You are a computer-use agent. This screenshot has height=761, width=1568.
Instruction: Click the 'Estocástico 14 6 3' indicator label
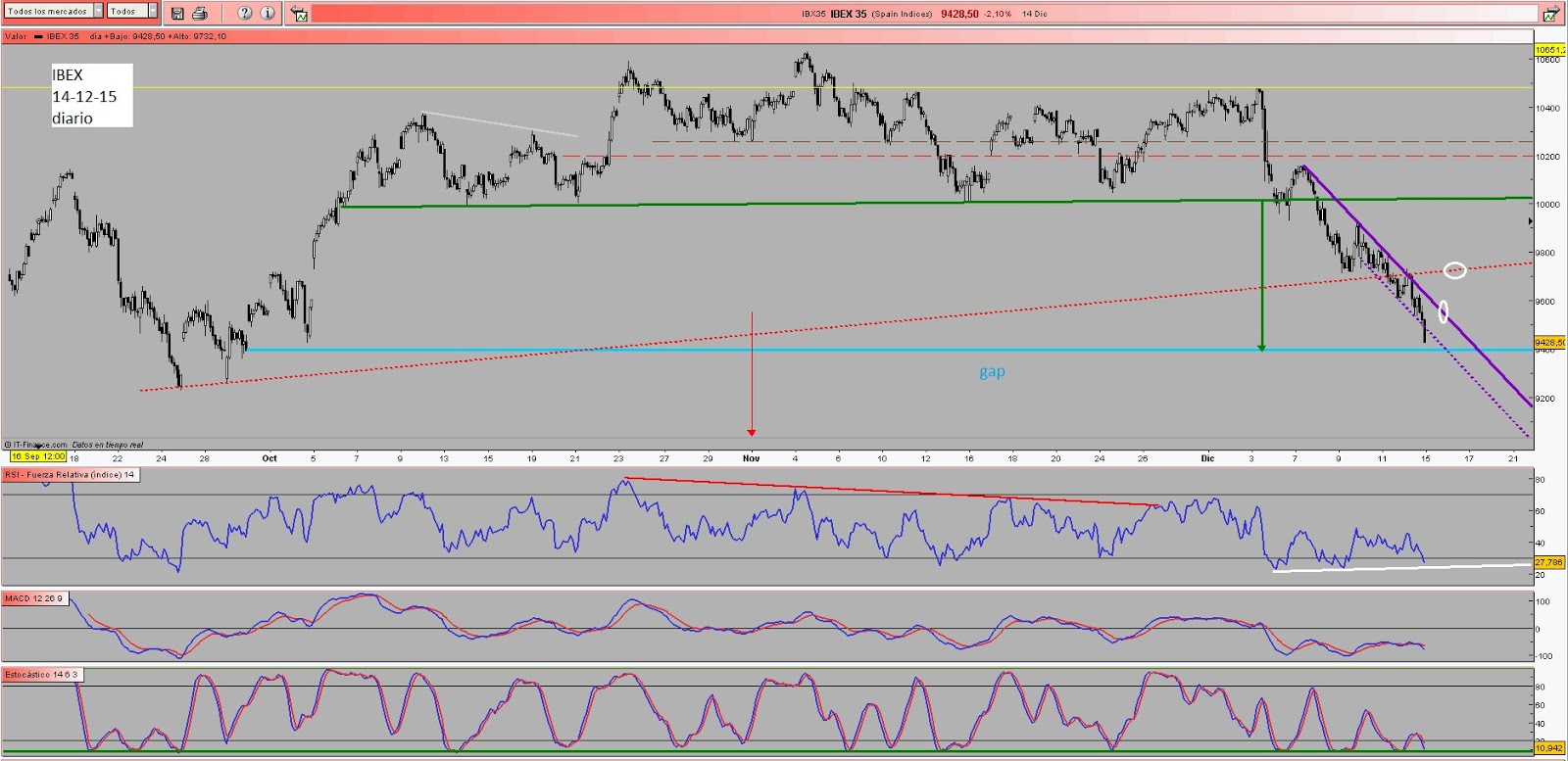[x=42, y=675]
